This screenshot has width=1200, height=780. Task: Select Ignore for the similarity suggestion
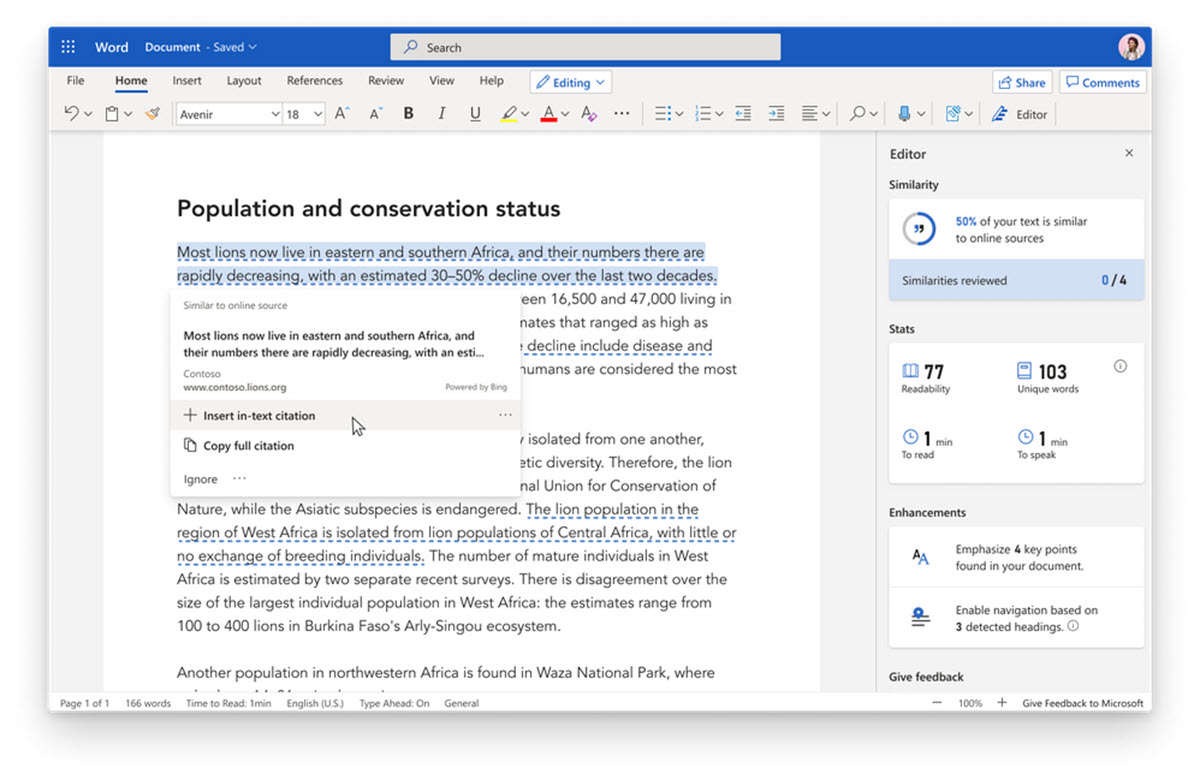point(198,478)
